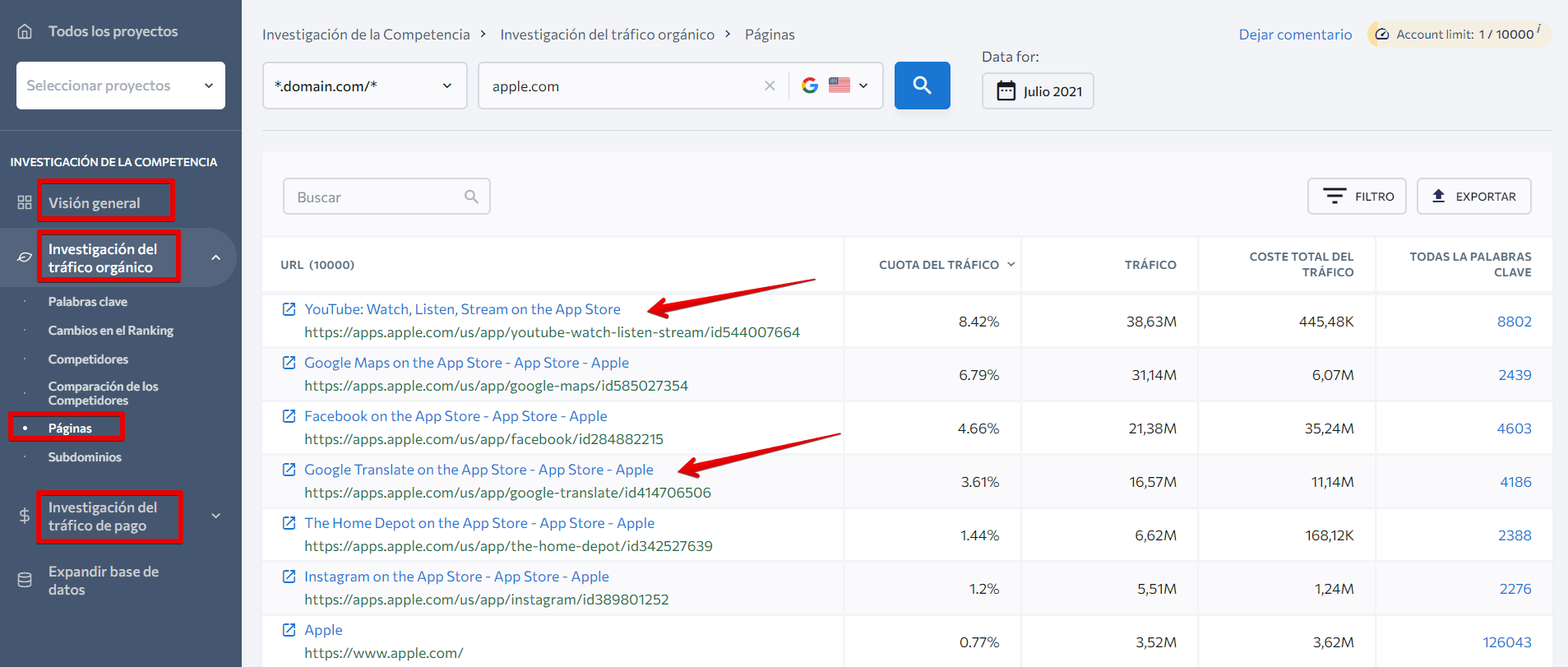This screenshot has width=1568, height=667.
Task: Click keyword count 2439
Action: [1515, 375]
